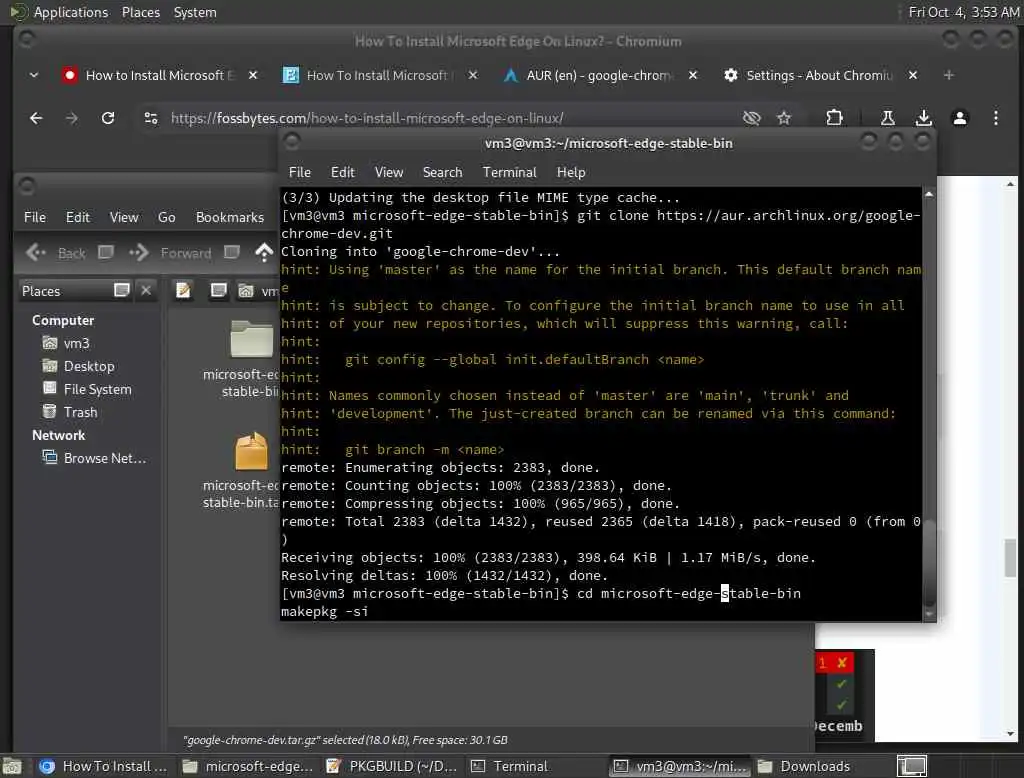
Task: Click terminal scrollbar down arrow
Action: pyautogui.click(x=929, y=614)
